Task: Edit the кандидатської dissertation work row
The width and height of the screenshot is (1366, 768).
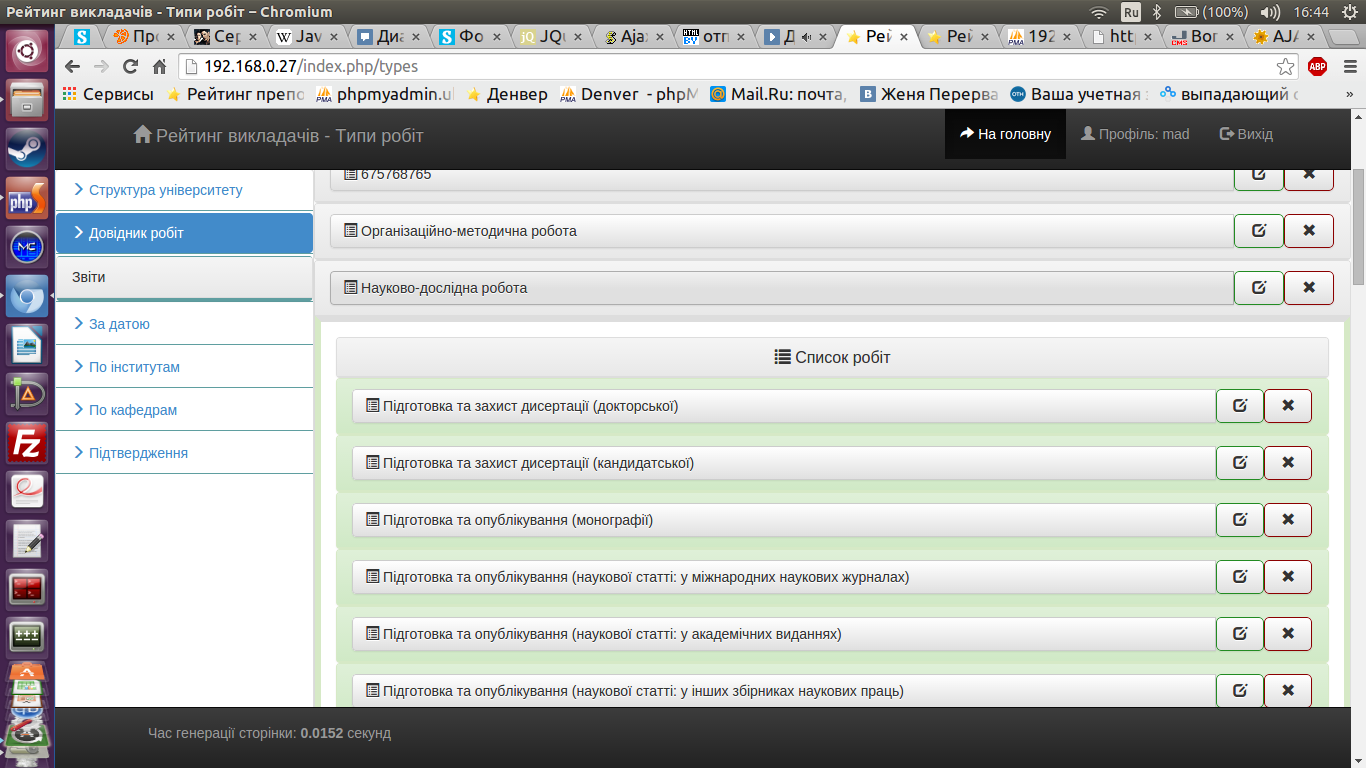Action: (x=1240, y=463)
